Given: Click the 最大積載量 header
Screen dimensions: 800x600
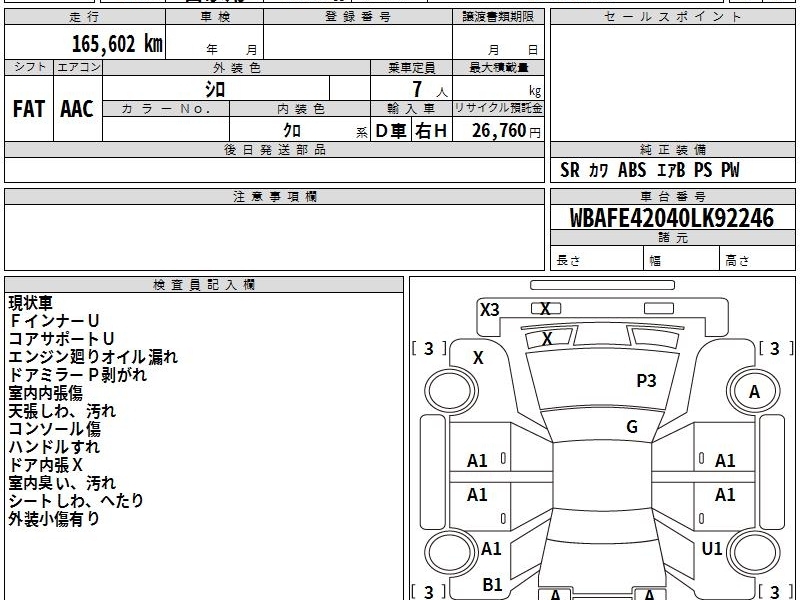Looking at the screenshot, I should click(x=498, y=67).
